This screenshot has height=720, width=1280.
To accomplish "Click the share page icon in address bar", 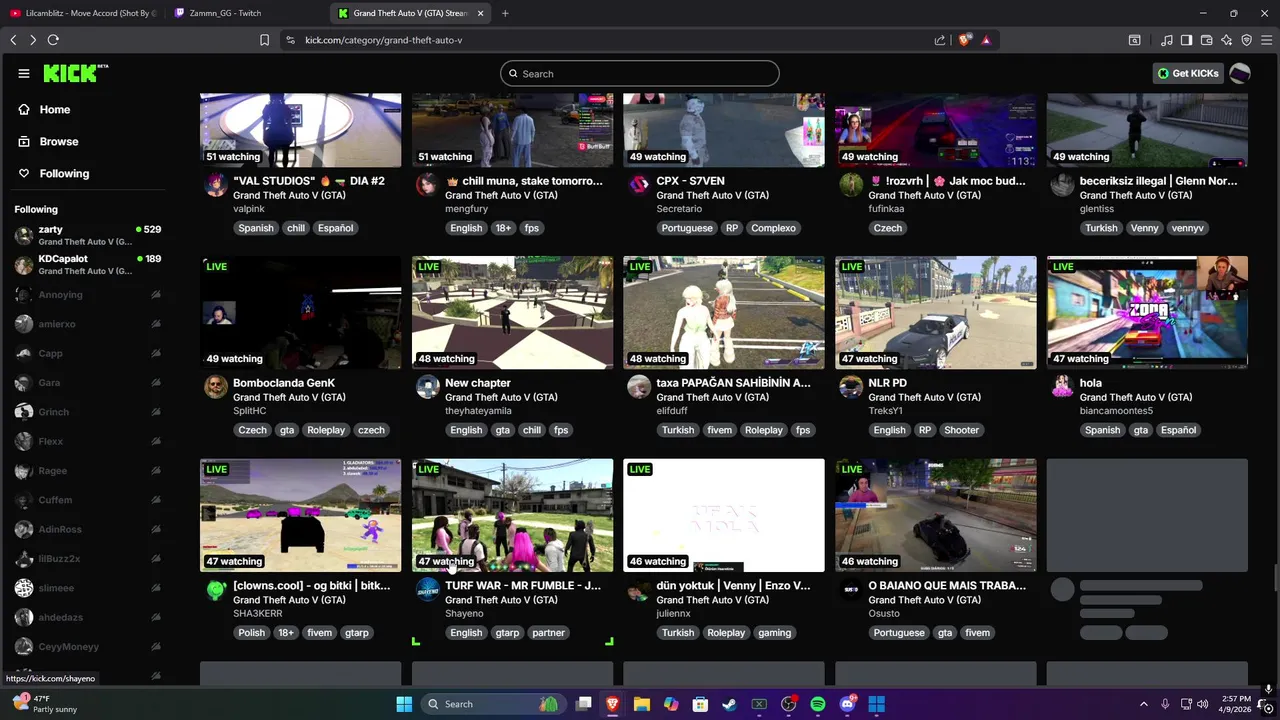I will pos(940,40).
